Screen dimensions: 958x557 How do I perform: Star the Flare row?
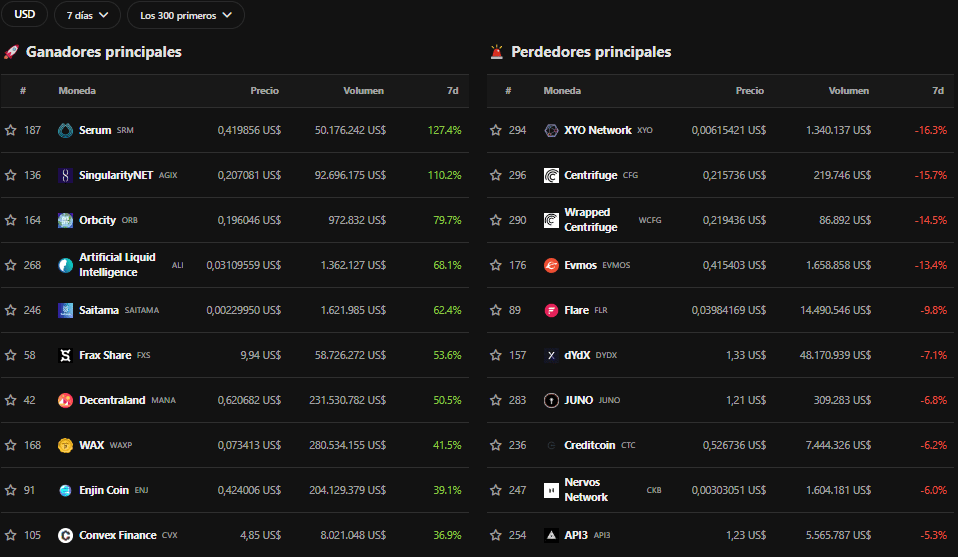pos(495,310)
